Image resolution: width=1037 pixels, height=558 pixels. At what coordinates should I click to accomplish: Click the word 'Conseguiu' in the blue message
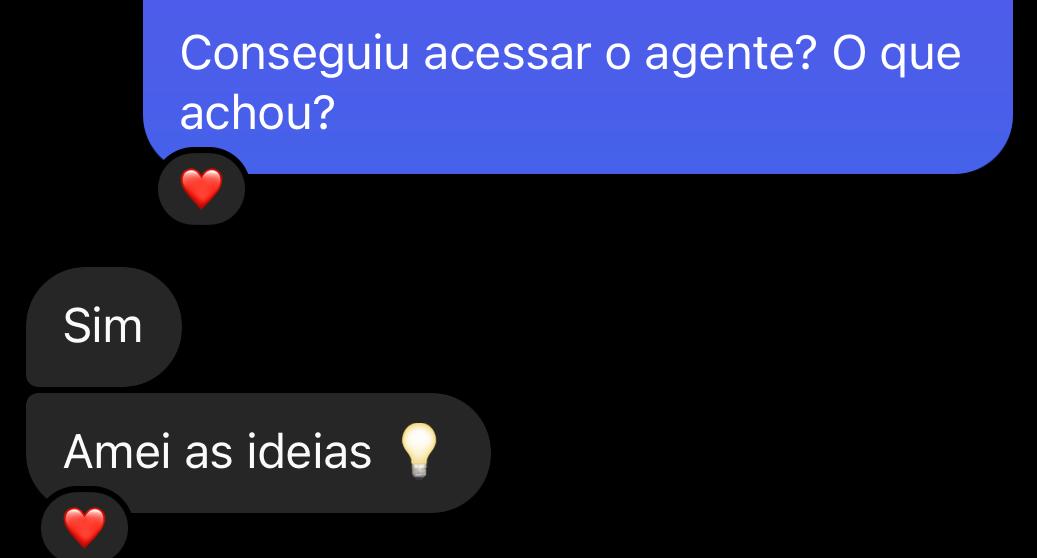295,54
